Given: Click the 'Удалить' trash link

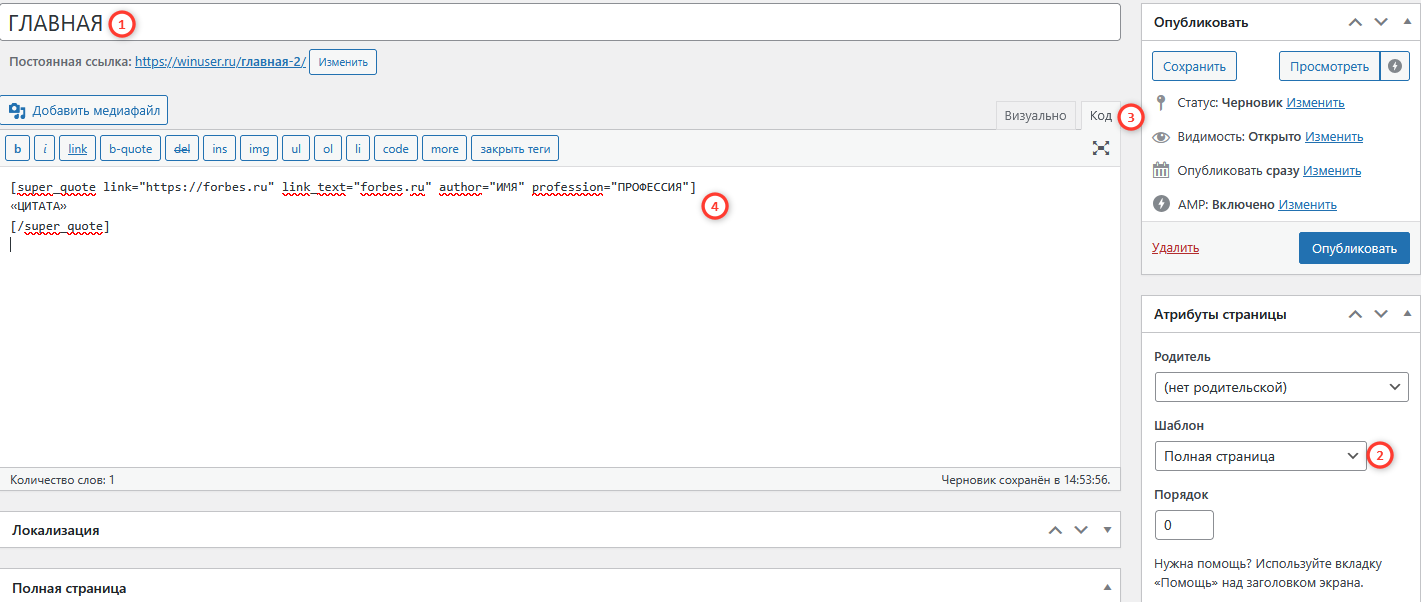Looking at the screenshot, I should point(1175,248).
